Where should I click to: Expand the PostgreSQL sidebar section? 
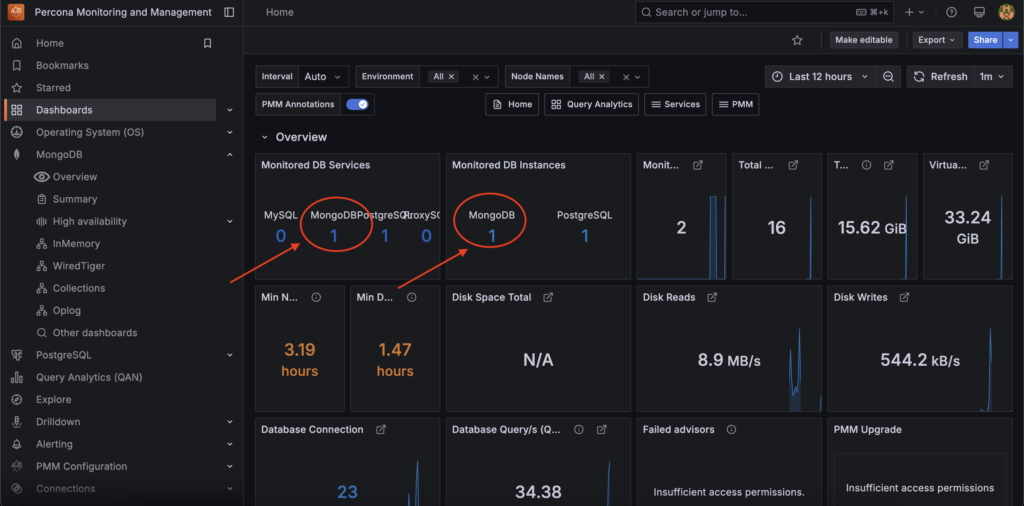[230, 355]
